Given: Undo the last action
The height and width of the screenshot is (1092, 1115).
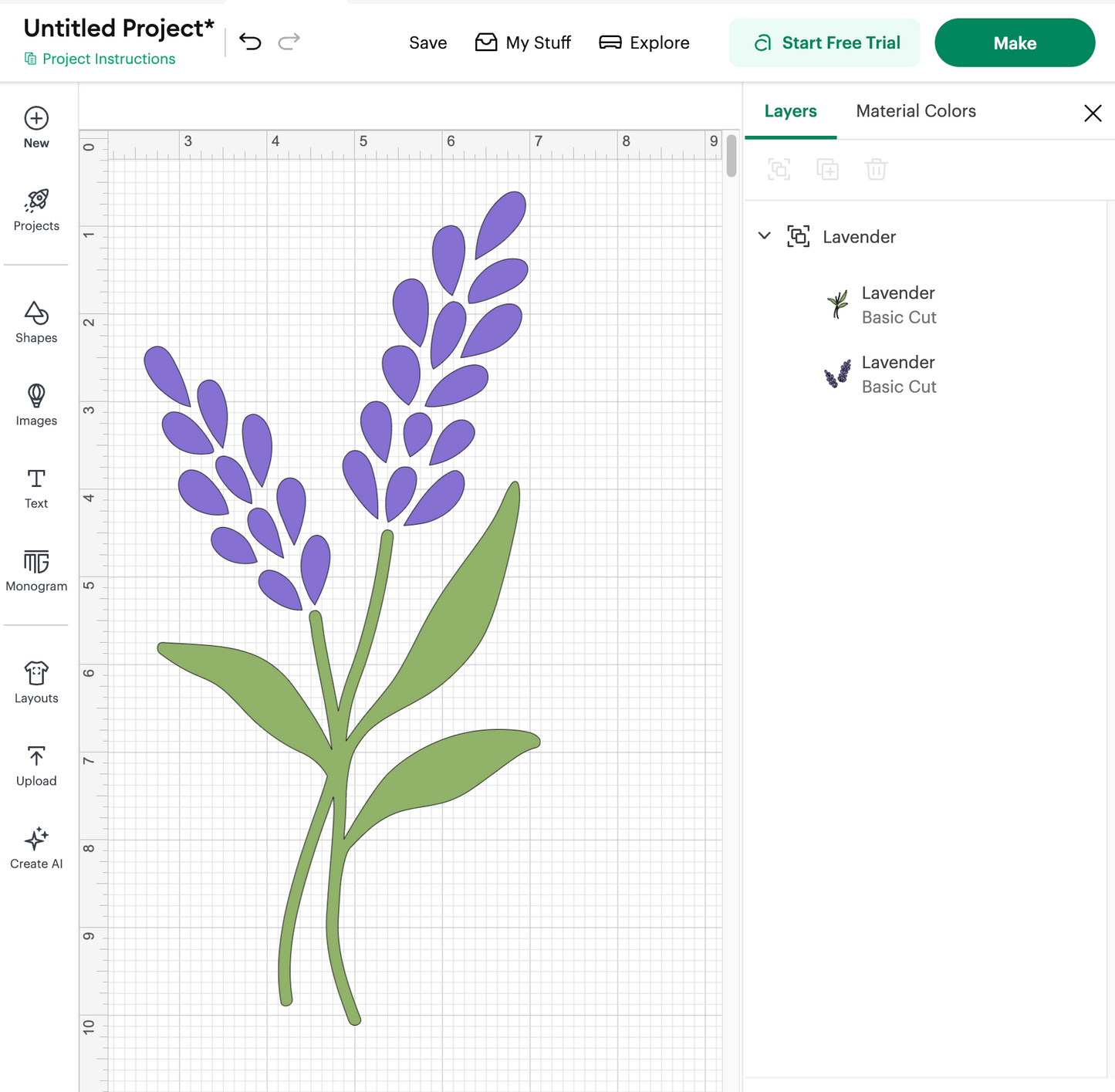Looking at the screenshot, I should pos(250,42).
